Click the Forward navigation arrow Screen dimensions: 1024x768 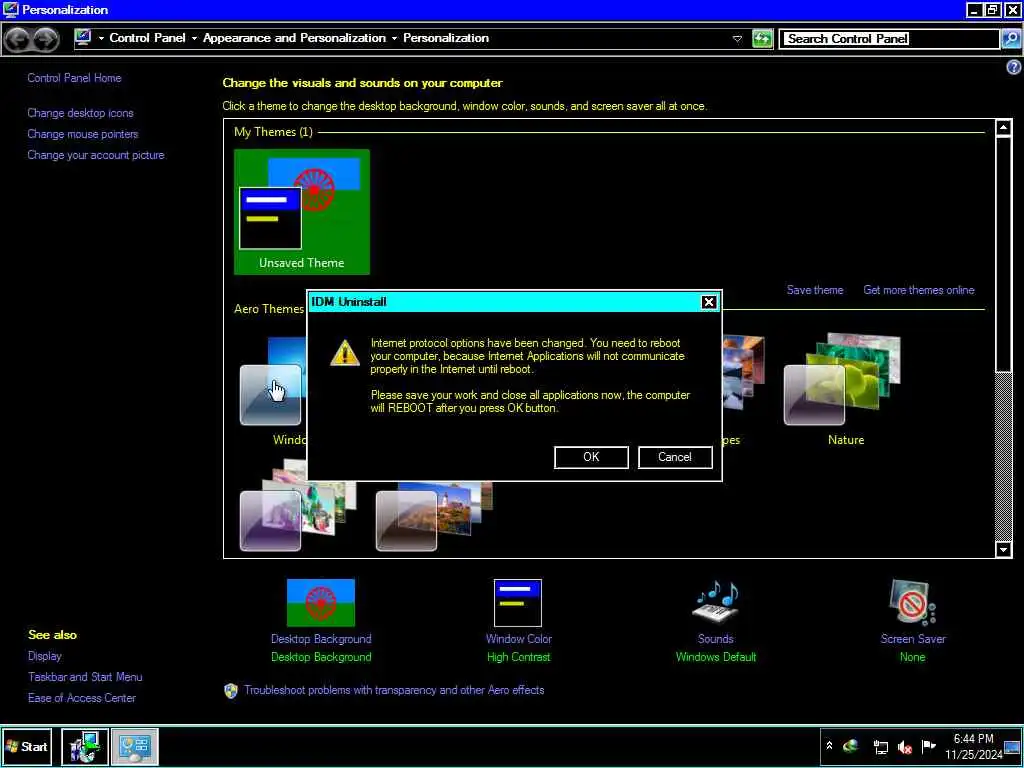45,39
